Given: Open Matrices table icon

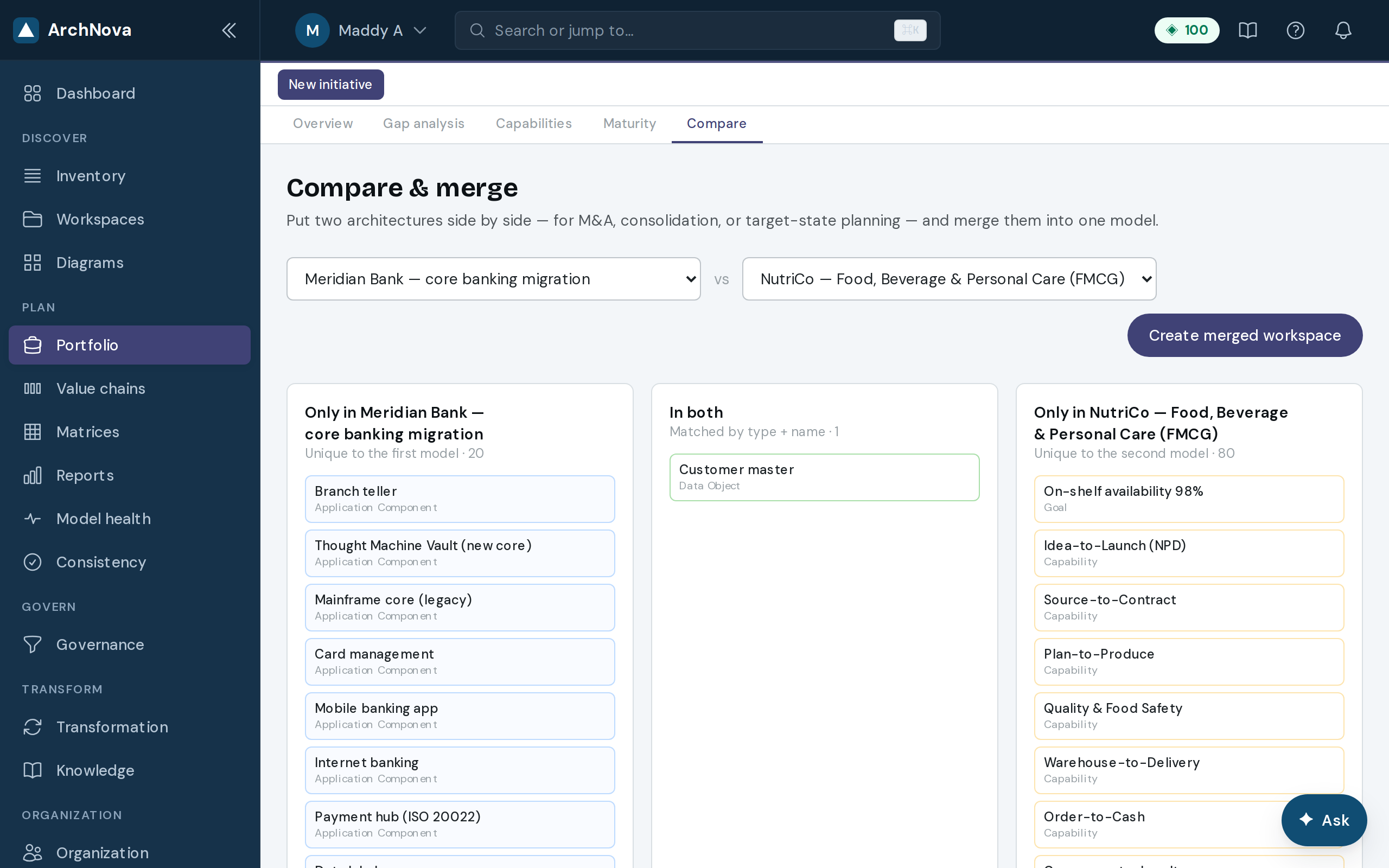Looking at the screenshot, I should coord(33,432).
